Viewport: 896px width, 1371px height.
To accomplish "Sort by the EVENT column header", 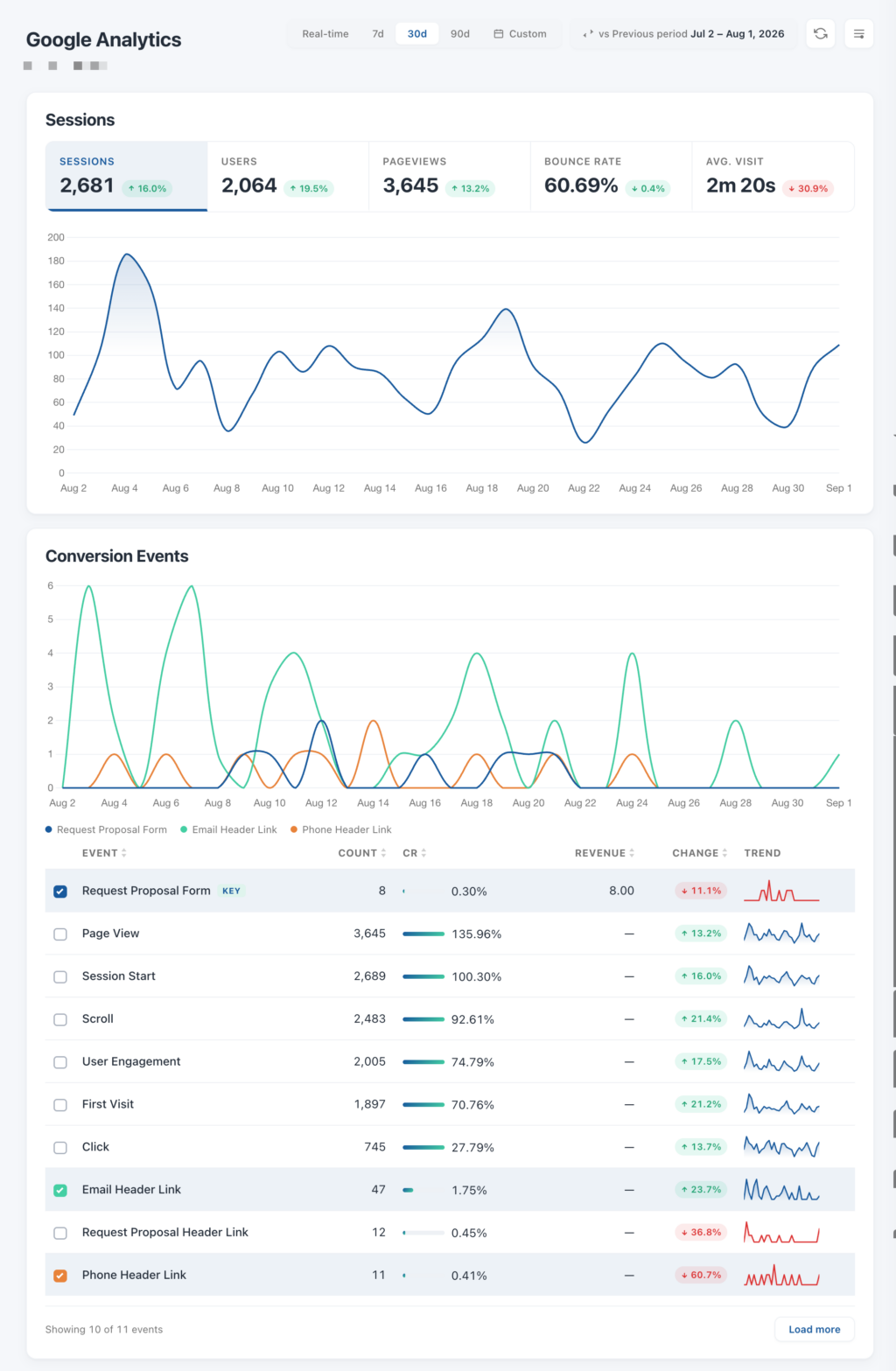I will click(104, 853).
